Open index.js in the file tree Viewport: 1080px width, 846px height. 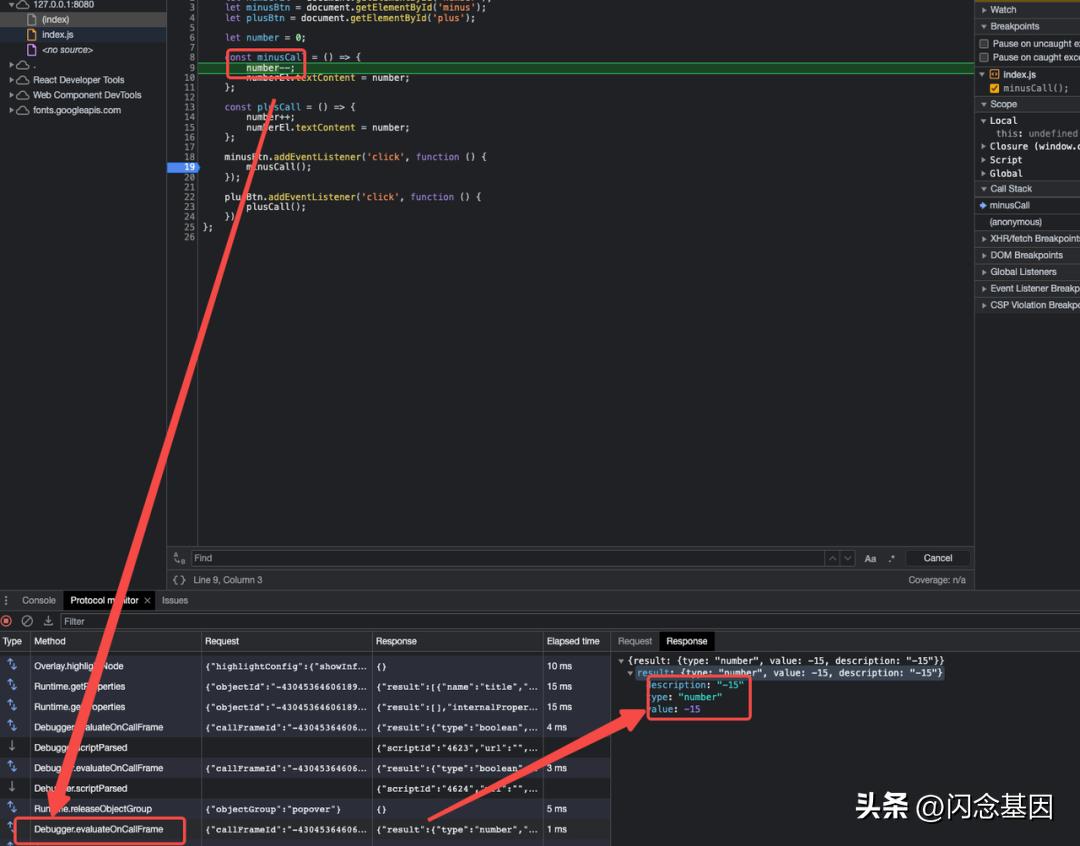tap(58, 34)
